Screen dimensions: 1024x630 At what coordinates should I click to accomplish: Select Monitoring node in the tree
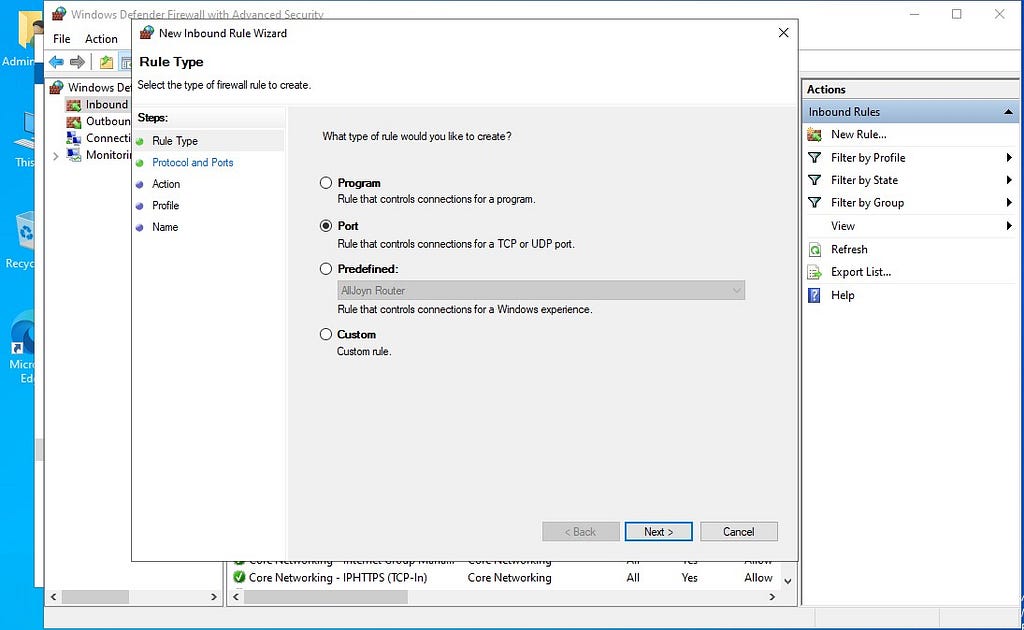108,155
